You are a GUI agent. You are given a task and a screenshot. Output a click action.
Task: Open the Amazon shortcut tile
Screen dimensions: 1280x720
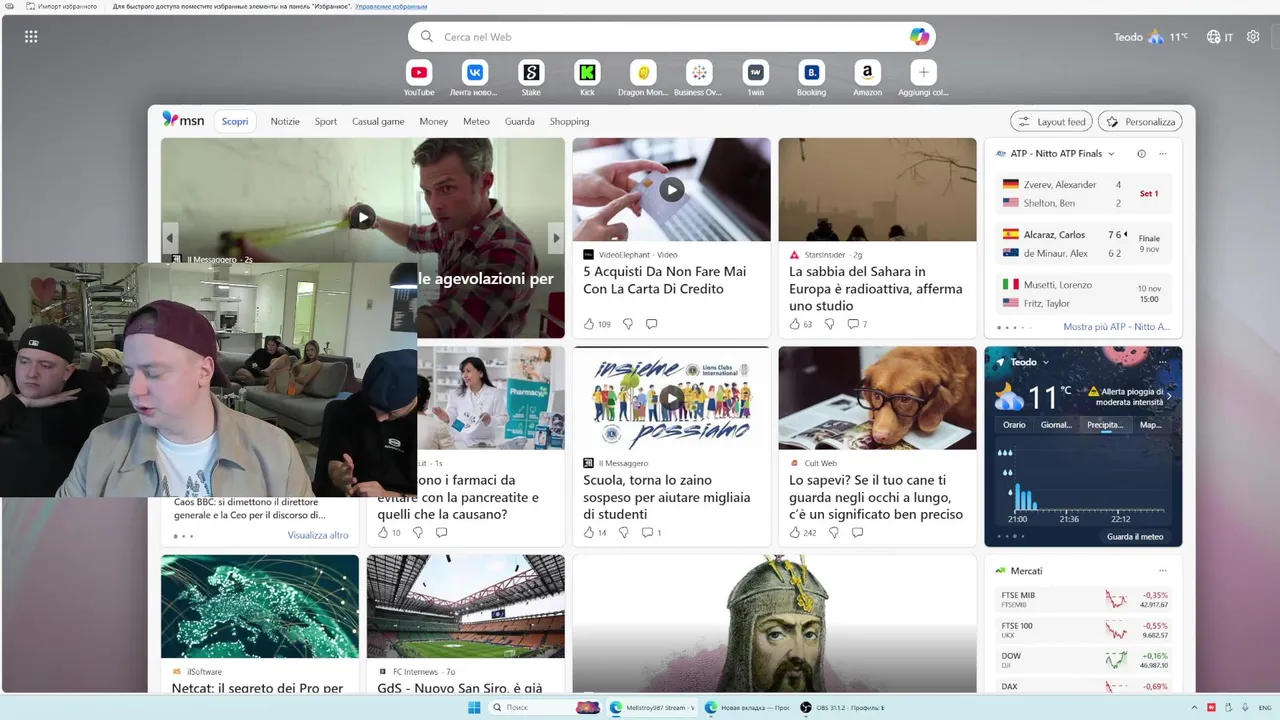867,72
